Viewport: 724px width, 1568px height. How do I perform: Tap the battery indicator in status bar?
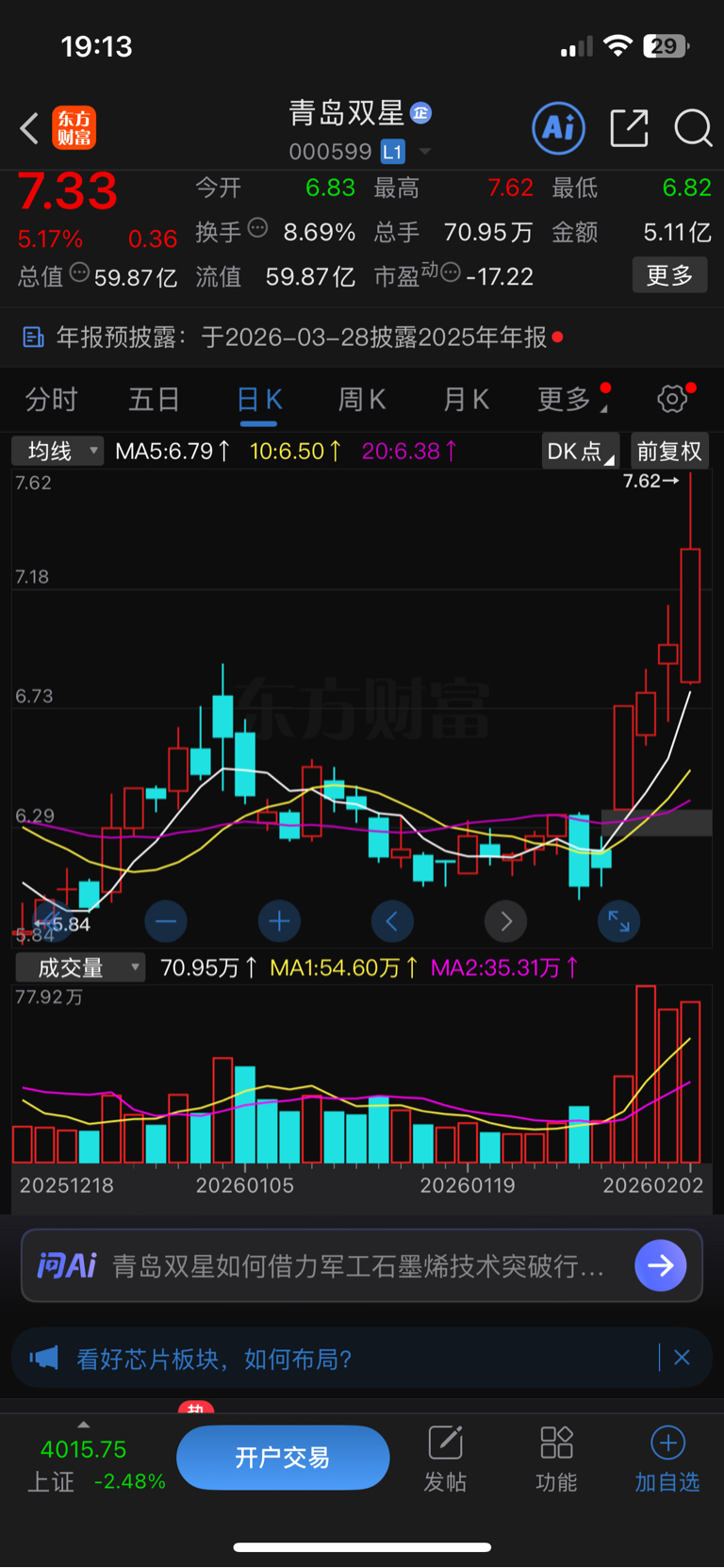tap(666, 45)
